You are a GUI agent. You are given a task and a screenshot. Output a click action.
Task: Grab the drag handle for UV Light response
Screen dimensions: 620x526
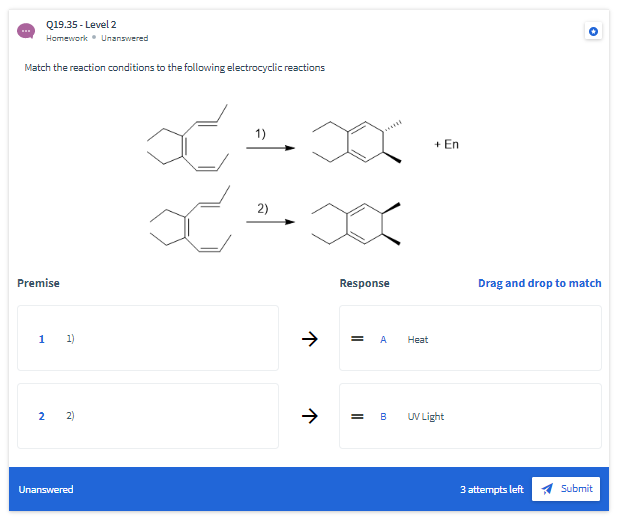pyautogui.click(x=357, y=416)
